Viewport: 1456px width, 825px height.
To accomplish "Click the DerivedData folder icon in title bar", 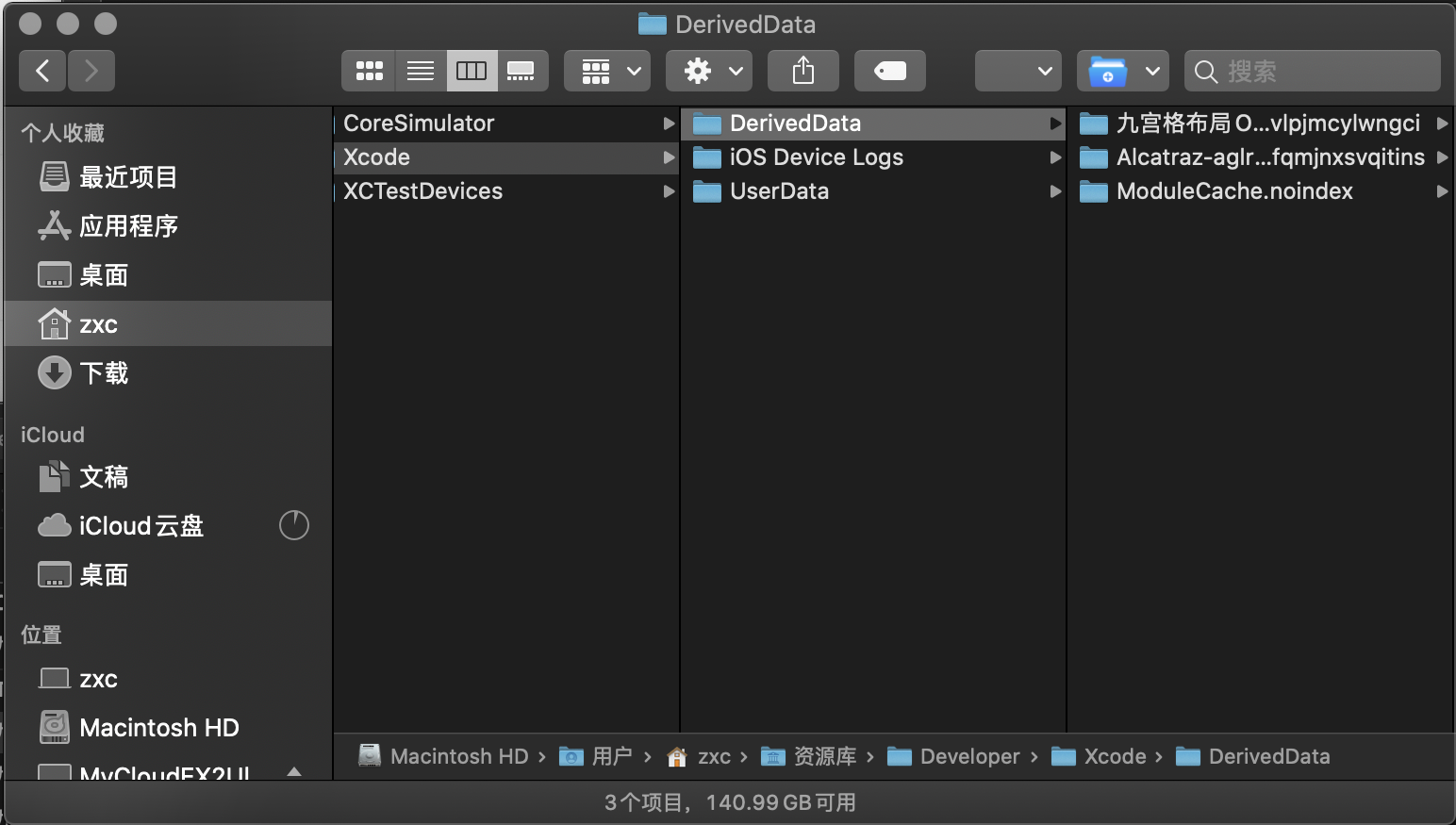I will pyautogui.click(x=651, y=25).
